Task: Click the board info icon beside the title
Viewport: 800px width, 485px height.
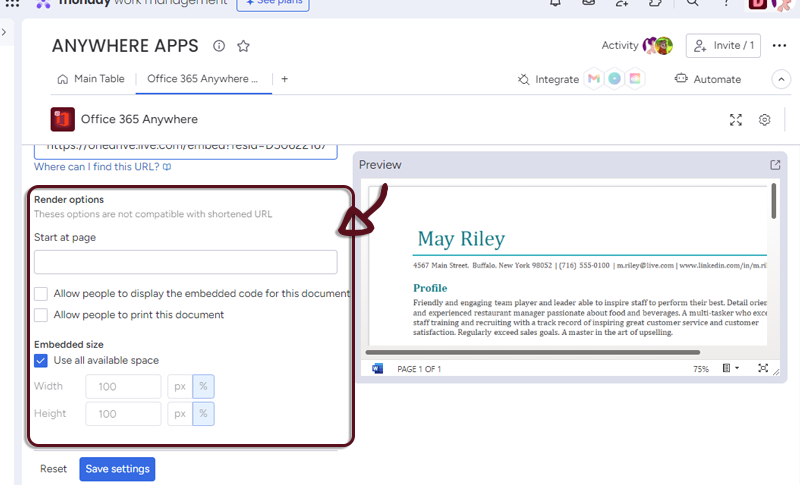Action: pyautogui.click(x=219, y=46)
